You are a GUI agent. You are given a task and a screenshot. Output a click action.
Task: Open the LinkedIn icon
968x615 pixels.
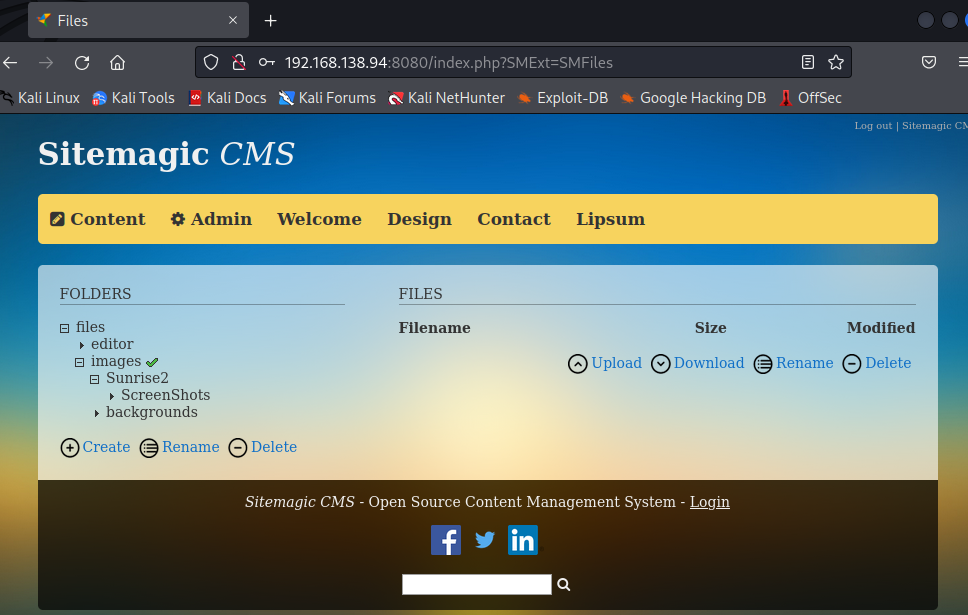point(523,540)
